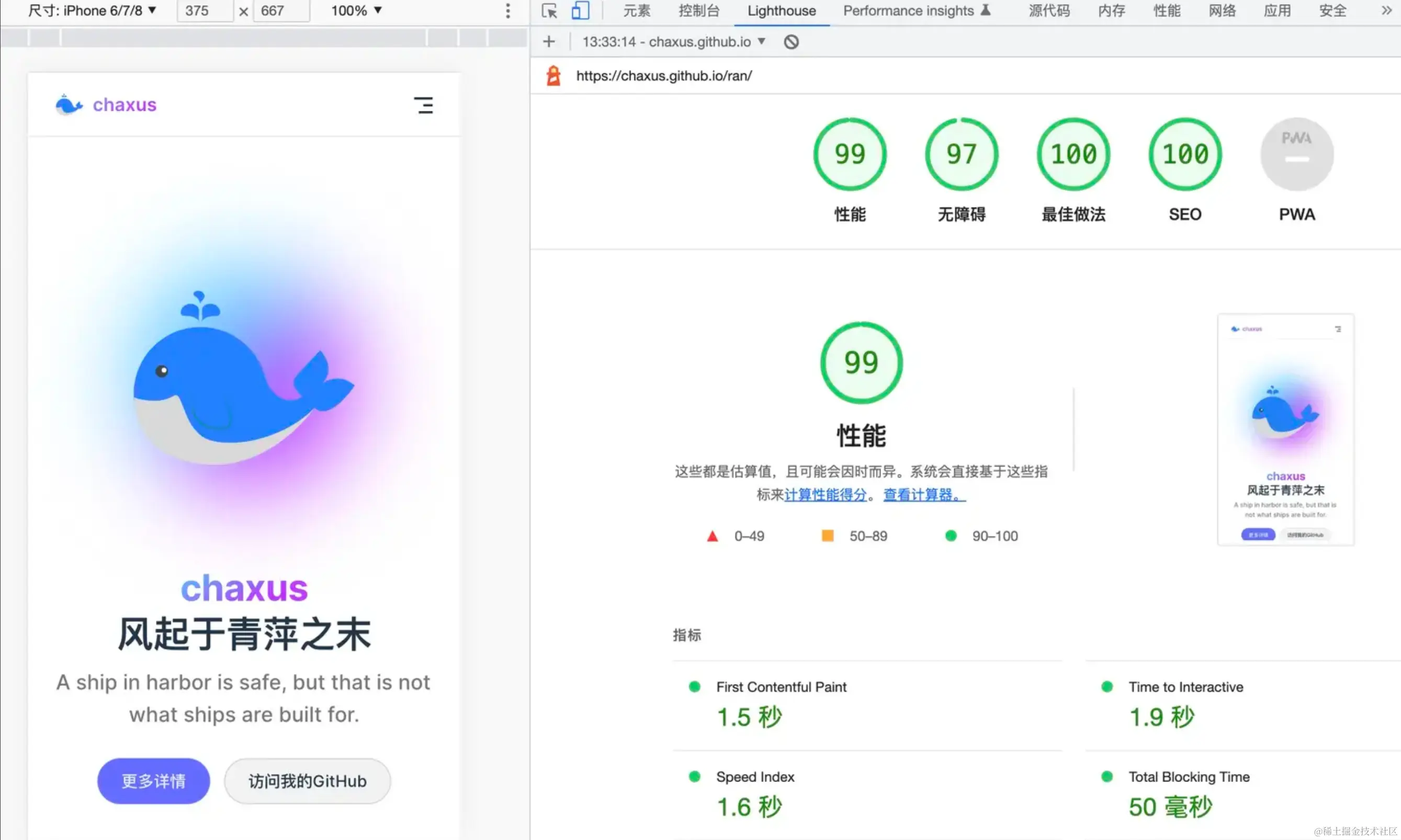Click the Lighthouse logo beside the URL
Image resolution: width=1401 pixels, height=840 pixels.
[553, 76]
